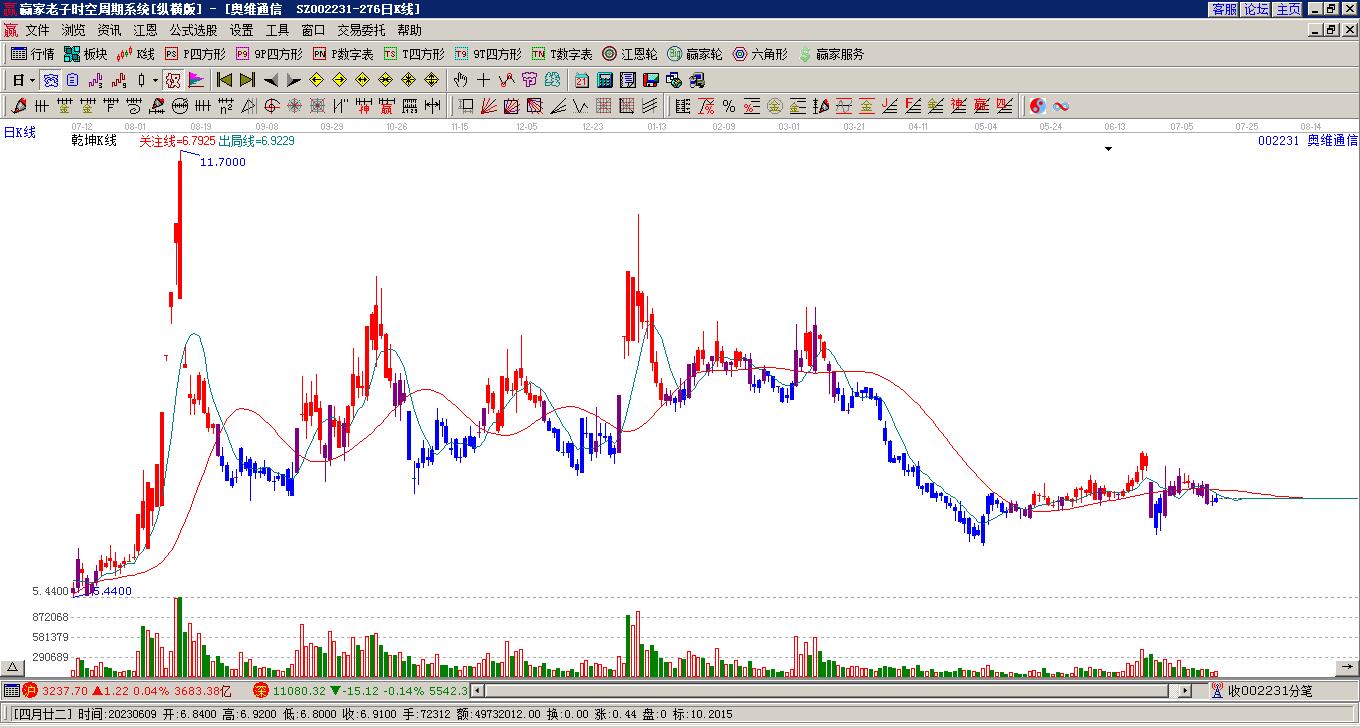1360x728 pixels.
Task: Click the 论坛 forum button
Action: [1256, 9]
